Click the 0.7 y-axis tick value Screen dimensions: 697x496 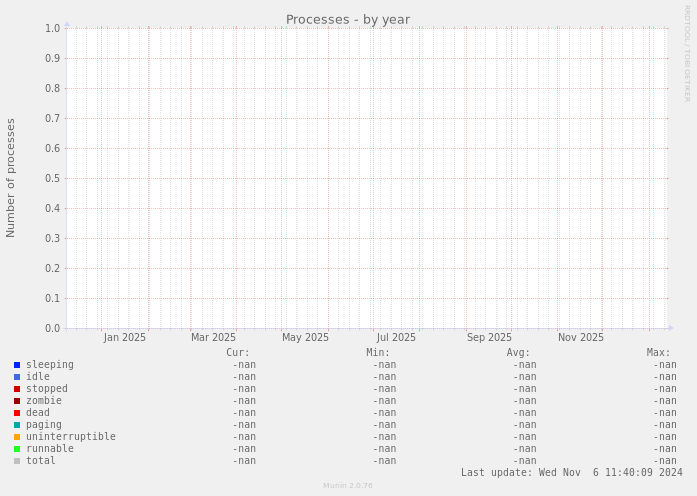[52, 119]
